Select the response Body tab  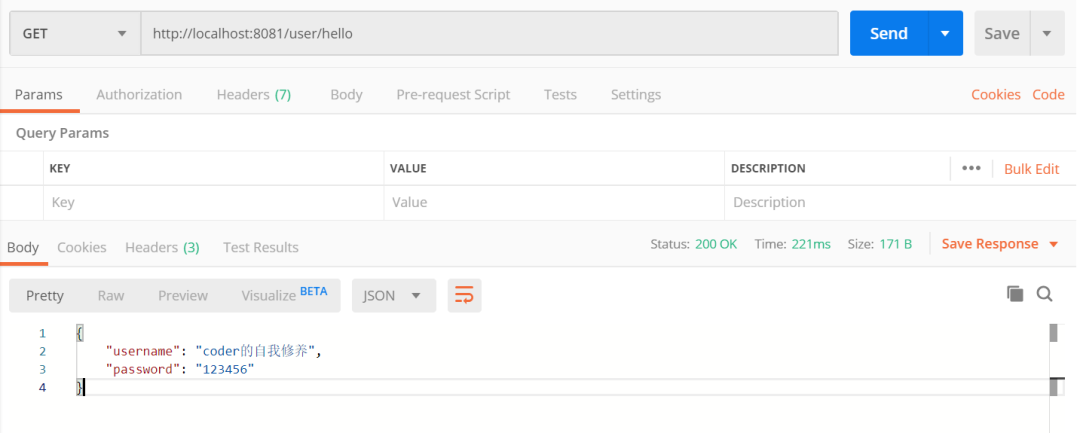[x=23, y=247]
